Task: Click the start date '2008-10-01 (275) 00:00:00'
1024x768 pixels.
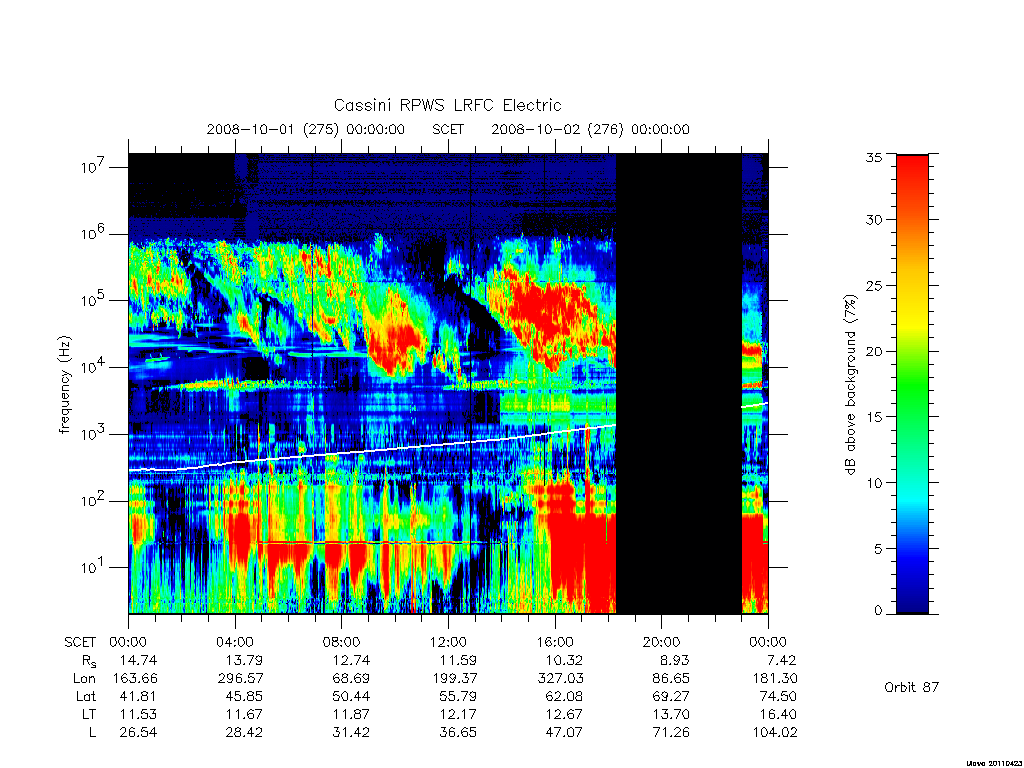Action: [x=306, y=129]
